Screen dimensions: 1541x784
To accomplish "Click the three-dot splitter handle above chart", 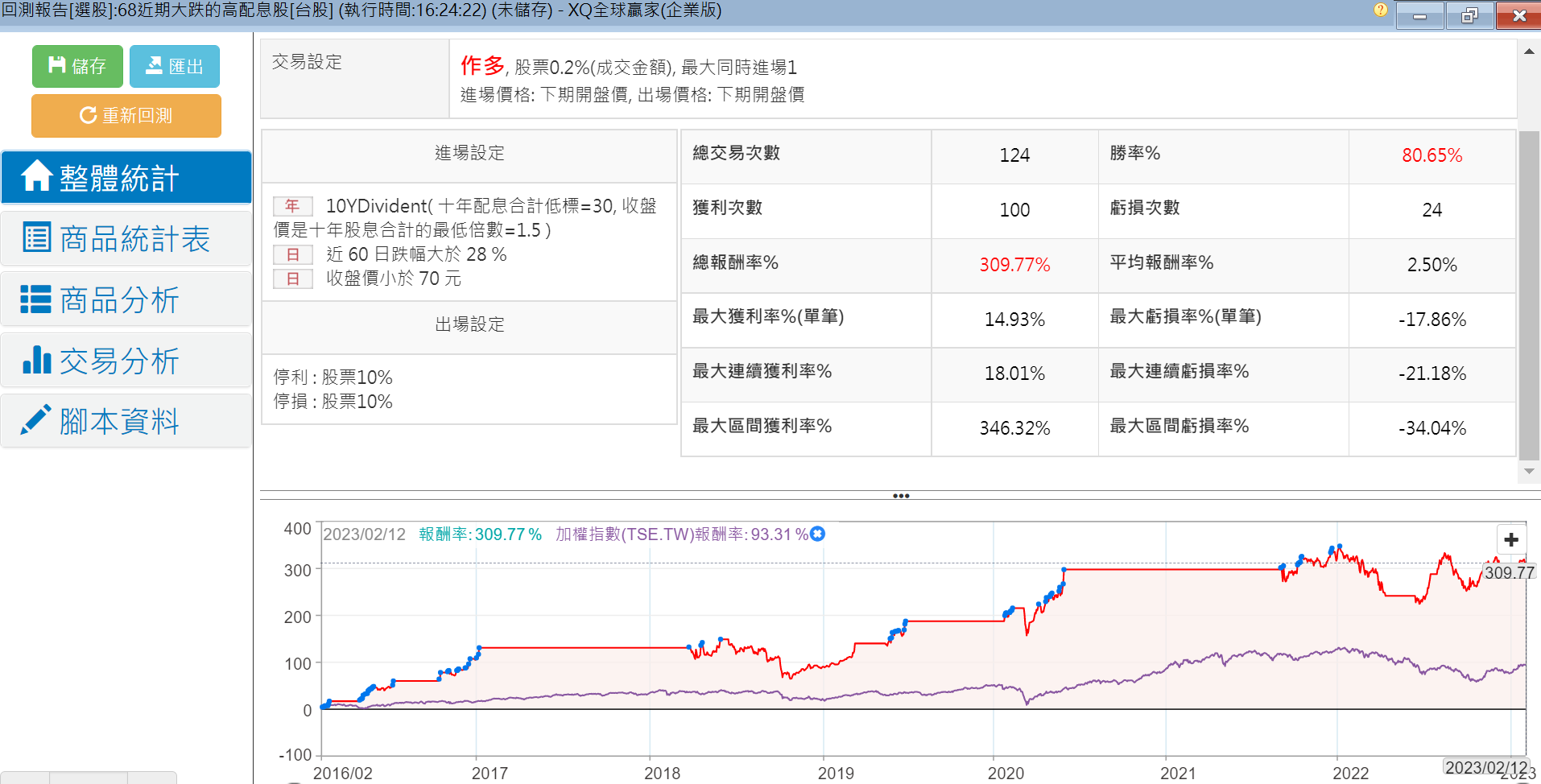I will pos(900,496).
